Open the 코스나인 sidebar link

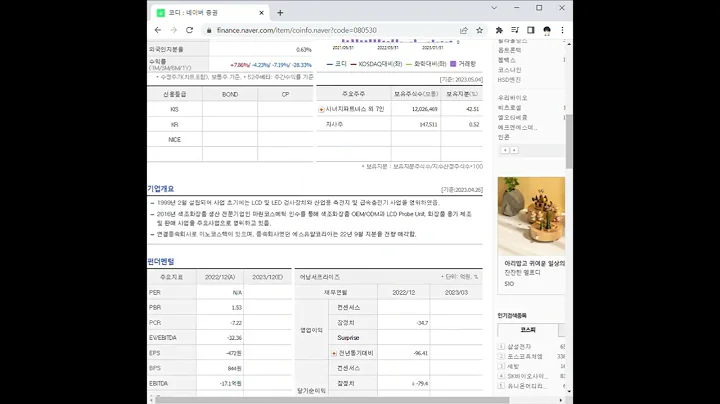(x=510, y=70)
